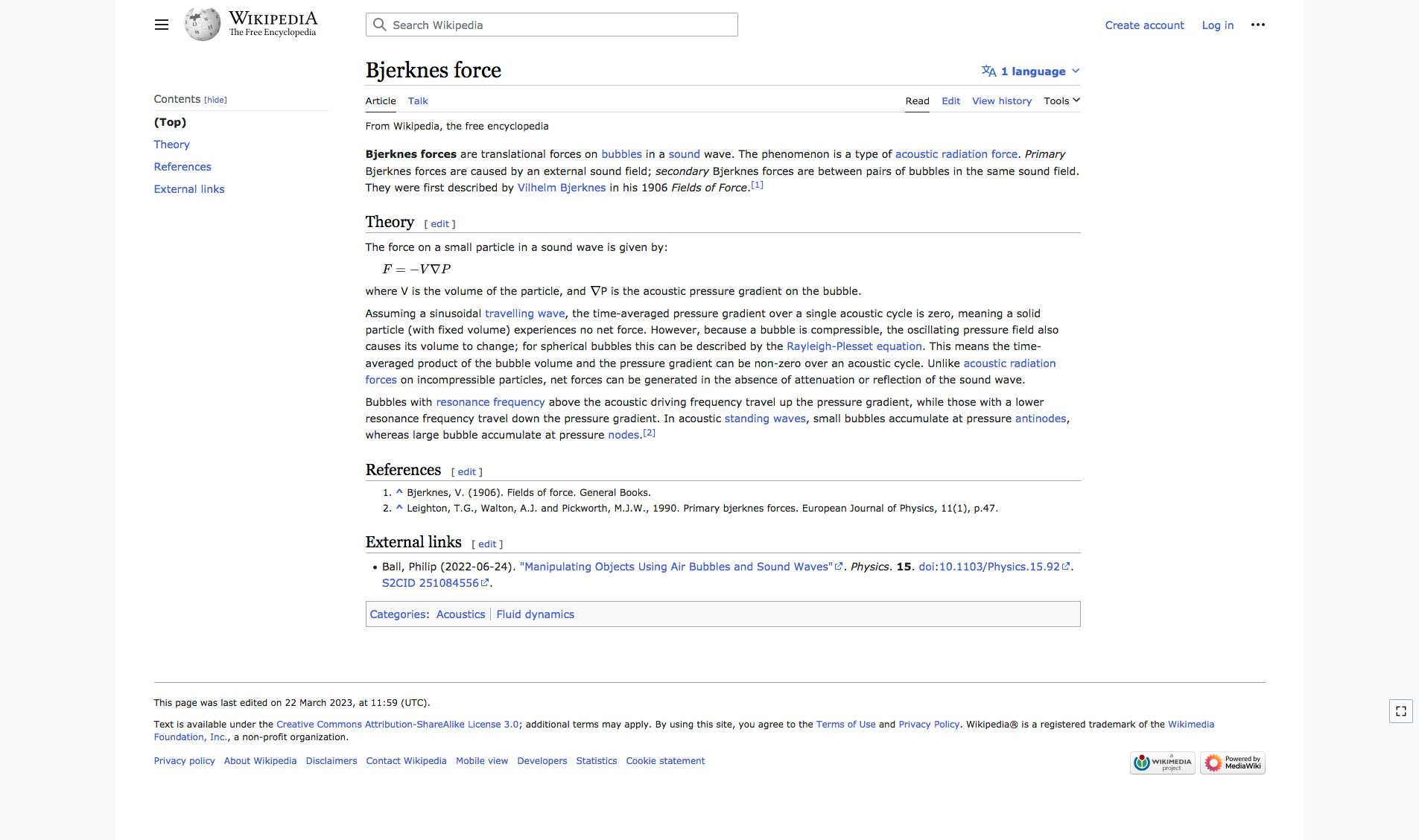
Task: Switch to the Talk tab
Action: tap(417, 101)
